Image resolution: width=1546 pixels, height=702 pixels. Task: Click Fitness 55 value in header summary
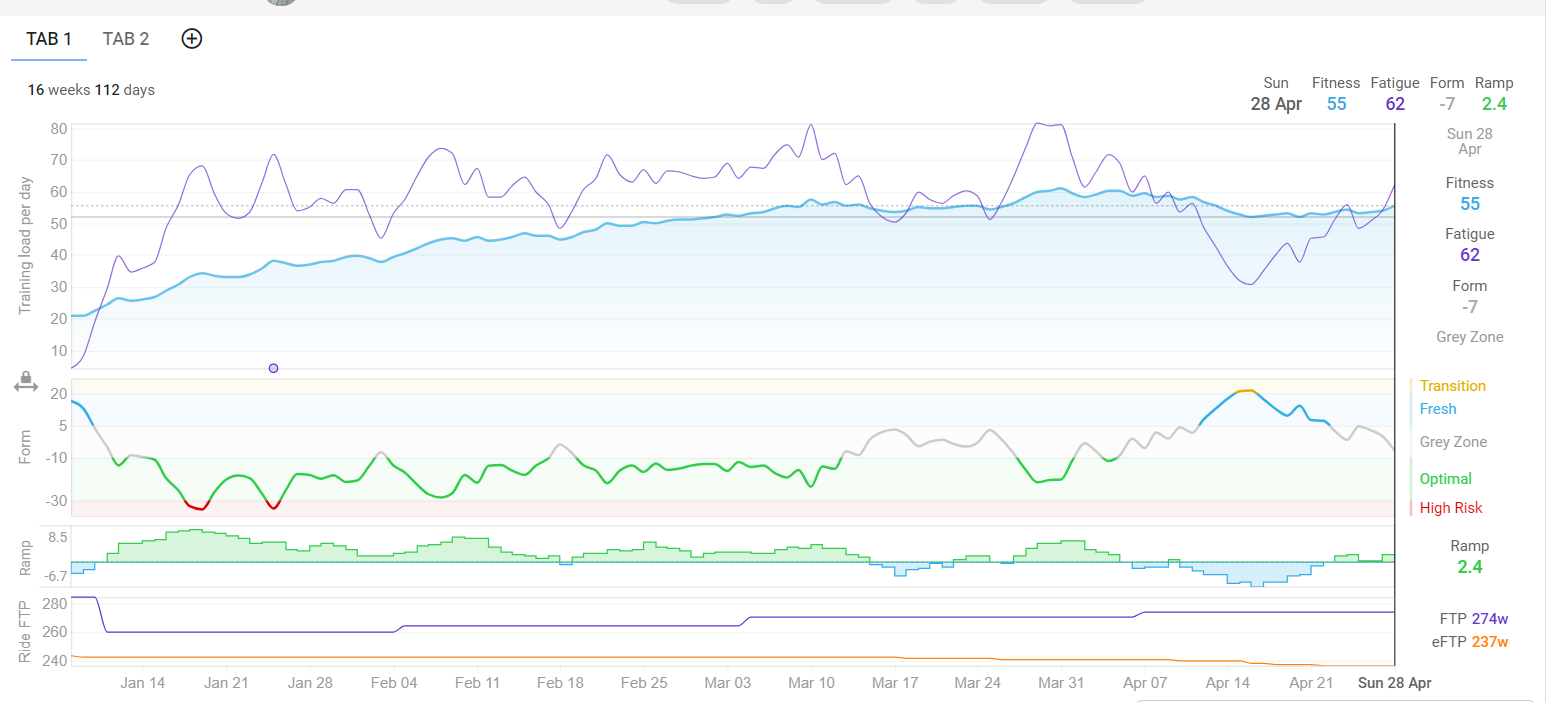tap(1336, 103)
